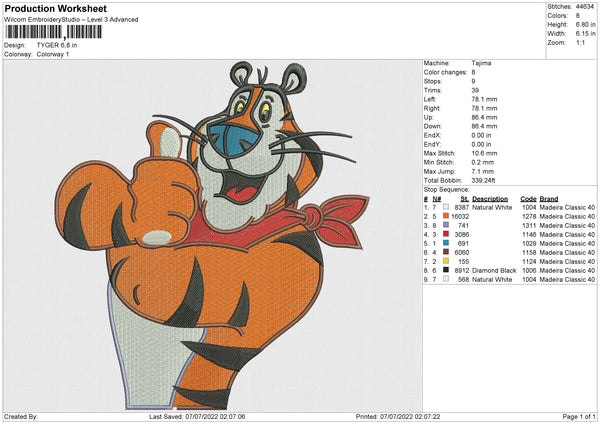Click thread code 1029
The width and height of the screenshot is (600, 424).
click(529, 243)
